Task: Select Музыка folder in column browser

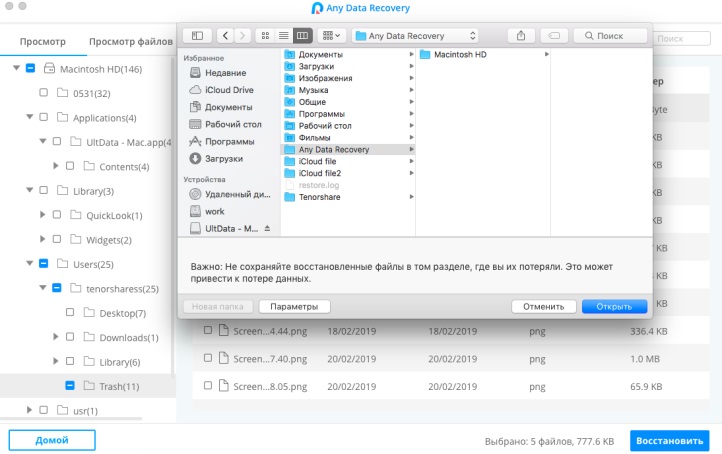Action: coord(348,90)
